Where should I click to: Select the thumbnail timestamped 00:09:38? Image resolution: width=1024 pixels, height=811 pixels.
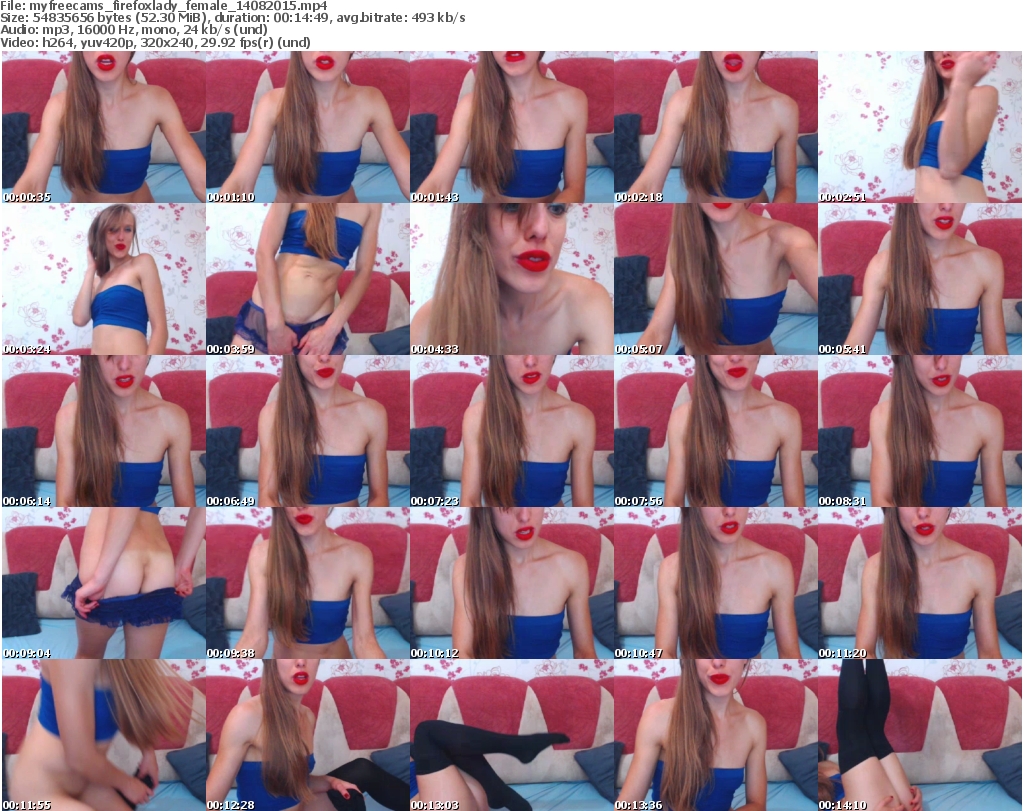pos(308,583)
